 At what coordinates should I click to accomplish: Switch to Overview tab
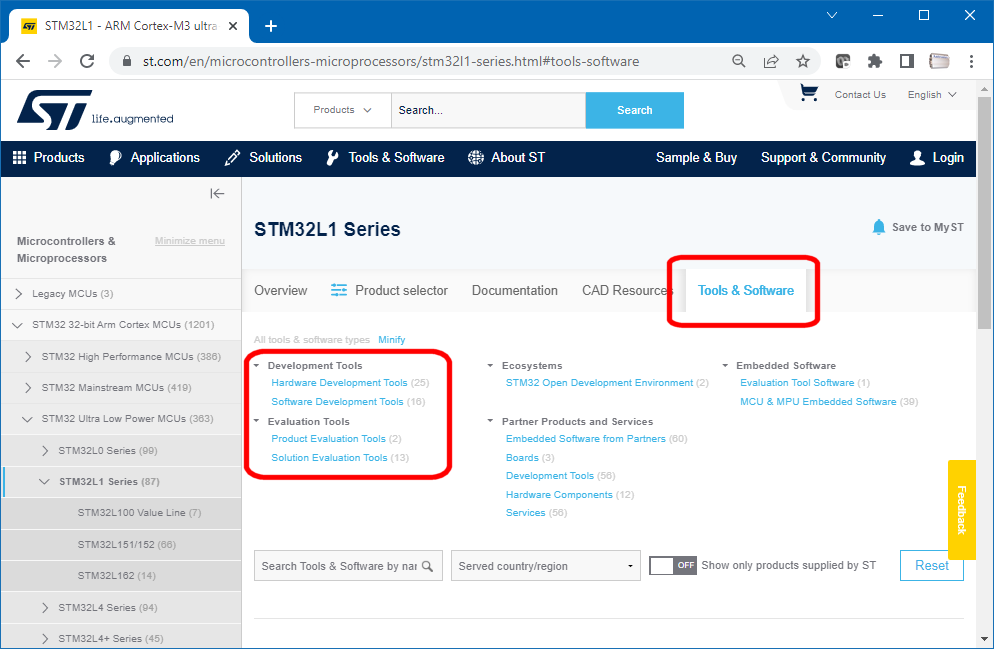pyautogui.click(x=281, y=290)
